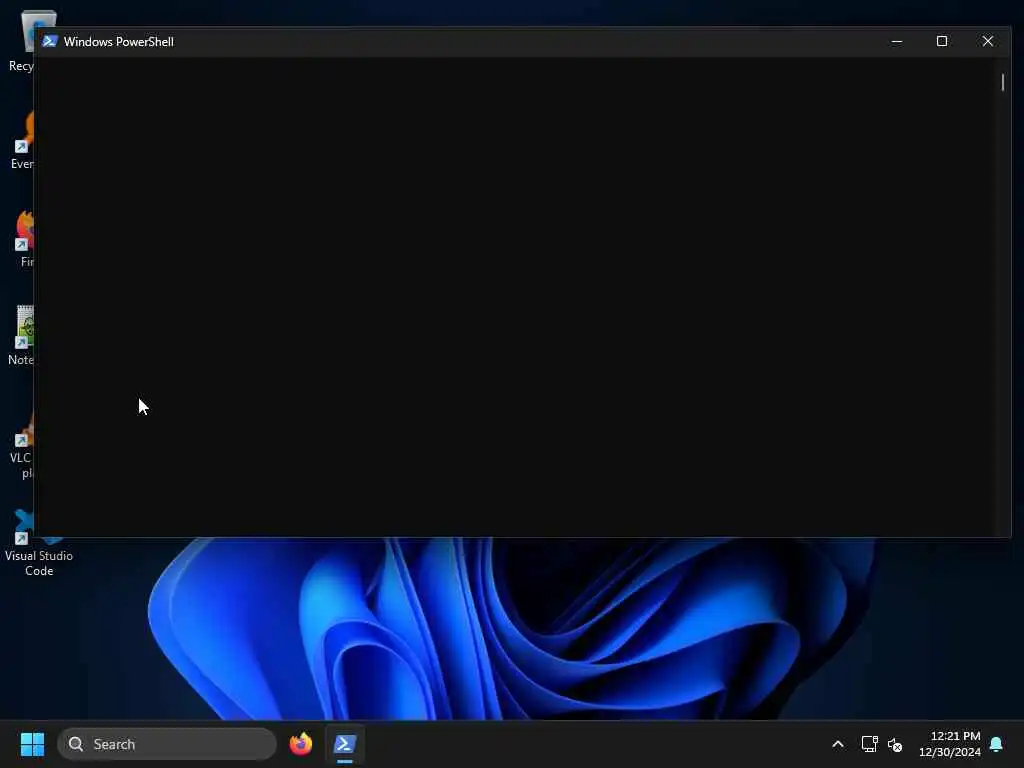Select the Firefox desktop shortcut

(x=24, y=239)
